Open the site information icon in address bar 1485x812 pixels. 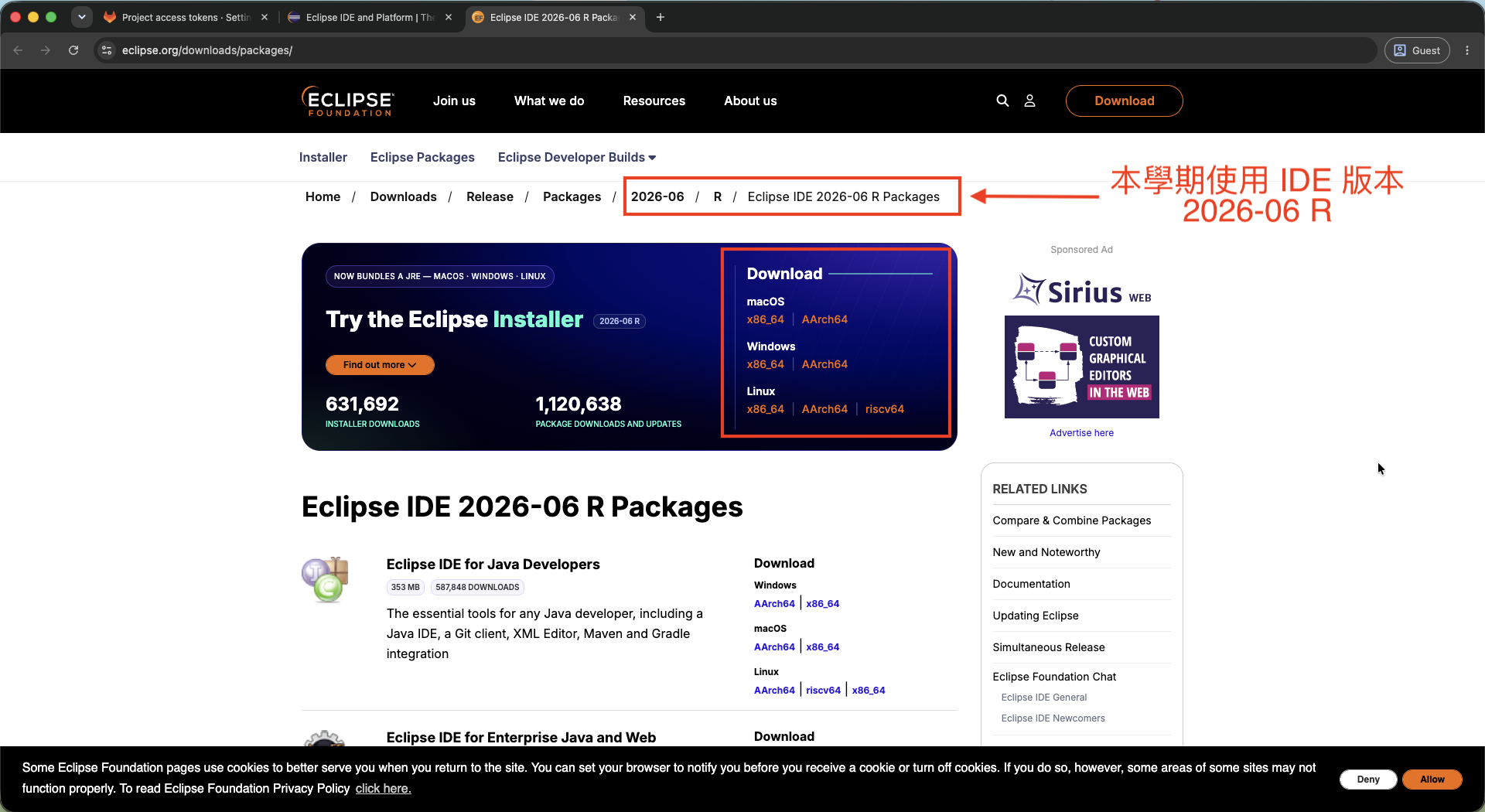[108, 50]
